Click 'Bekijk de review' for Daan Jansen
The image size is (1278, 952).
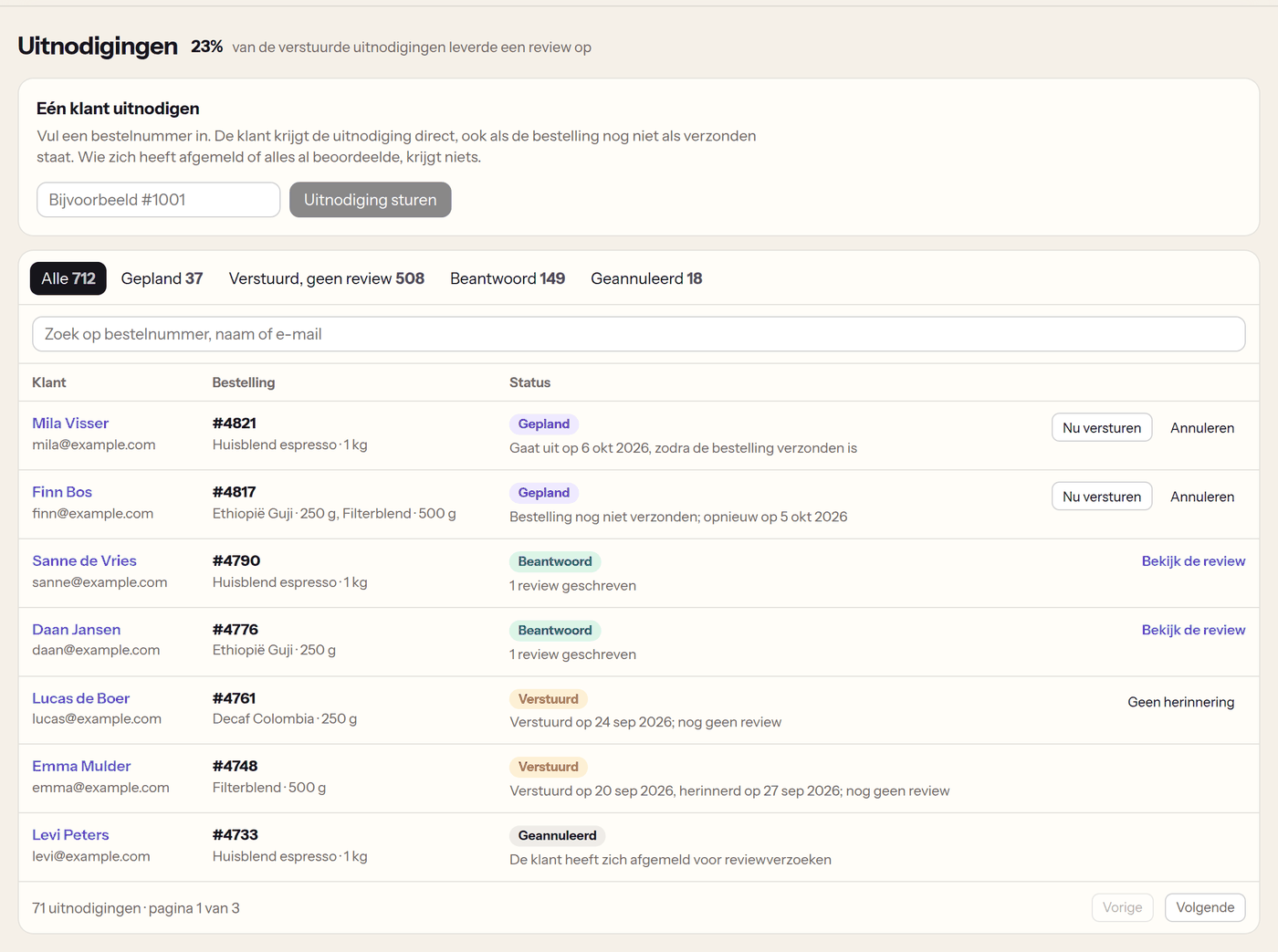pos(1193,630)
